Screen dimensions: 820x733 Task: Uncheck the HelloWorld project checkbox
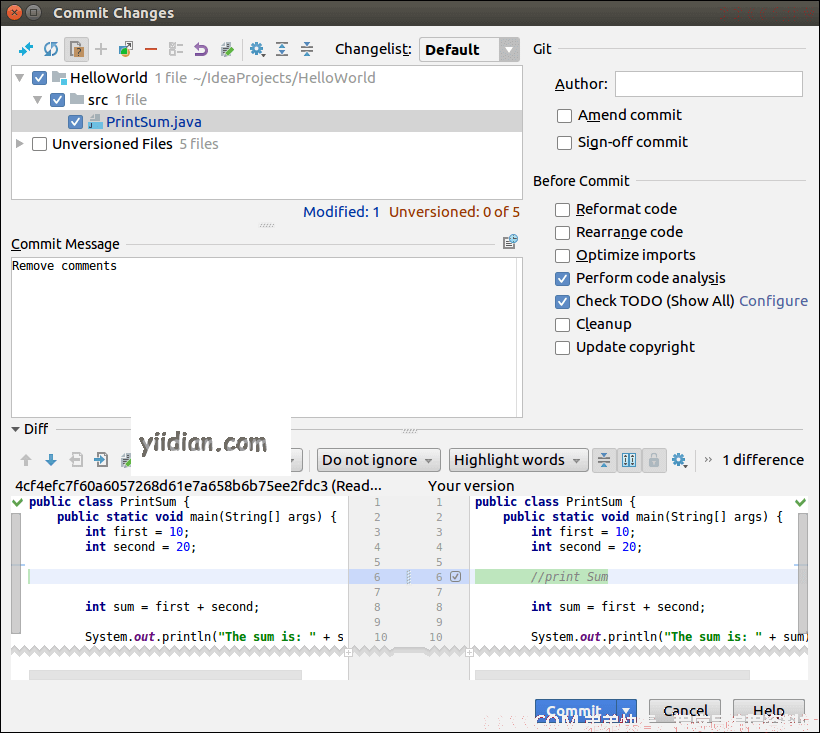[x=39, y=78]
